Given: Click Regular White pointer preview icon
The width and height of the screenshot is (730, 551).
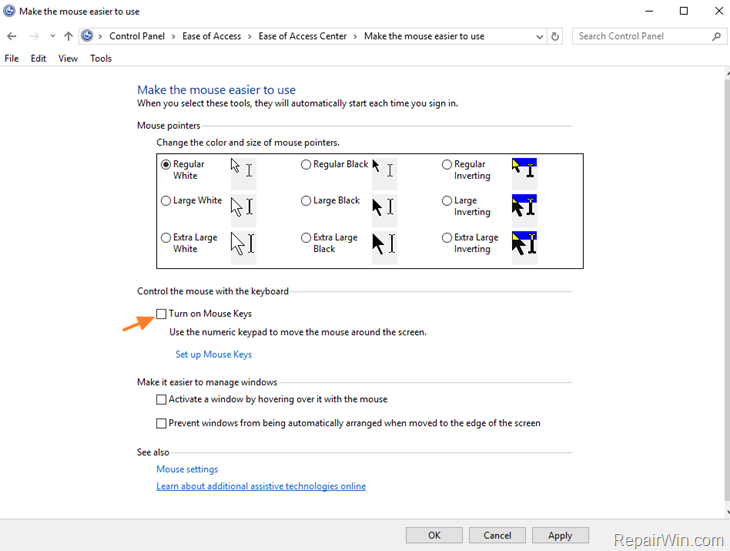Looking at the screenshot, I should (x=243, y=173).
